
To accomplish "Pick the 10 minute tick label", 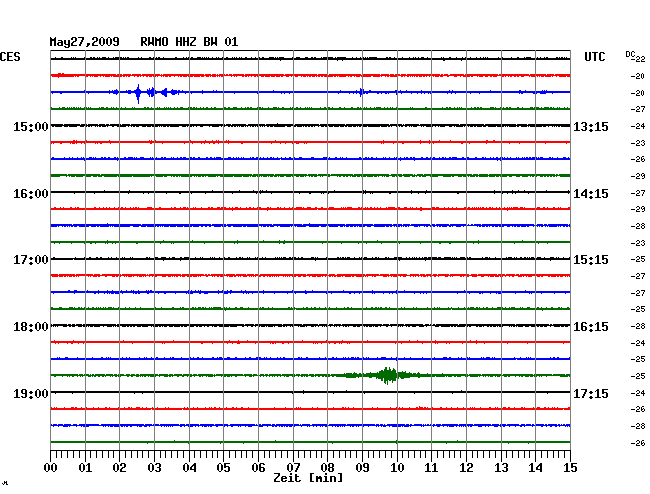I will (397, 468).
